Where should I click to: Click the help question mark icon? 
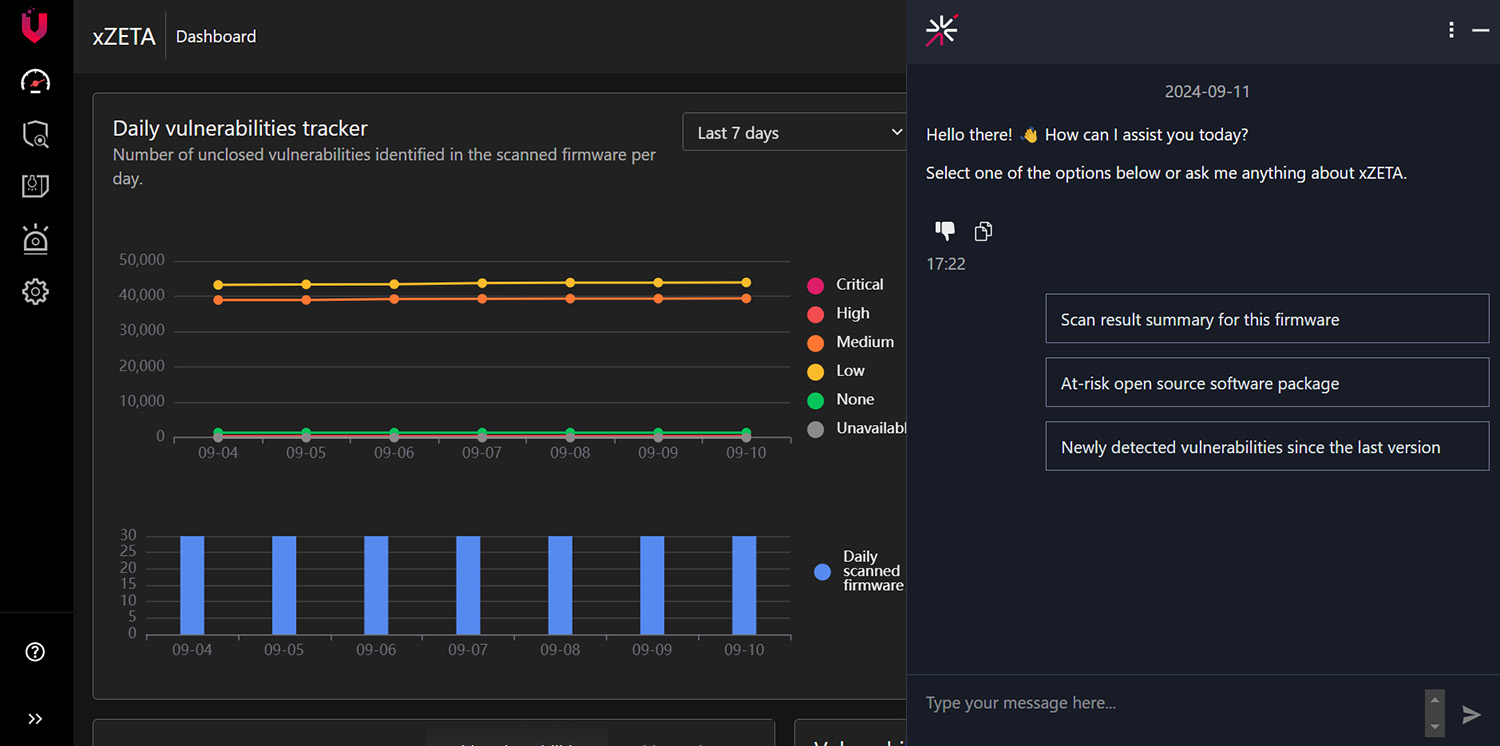point(35,652)
